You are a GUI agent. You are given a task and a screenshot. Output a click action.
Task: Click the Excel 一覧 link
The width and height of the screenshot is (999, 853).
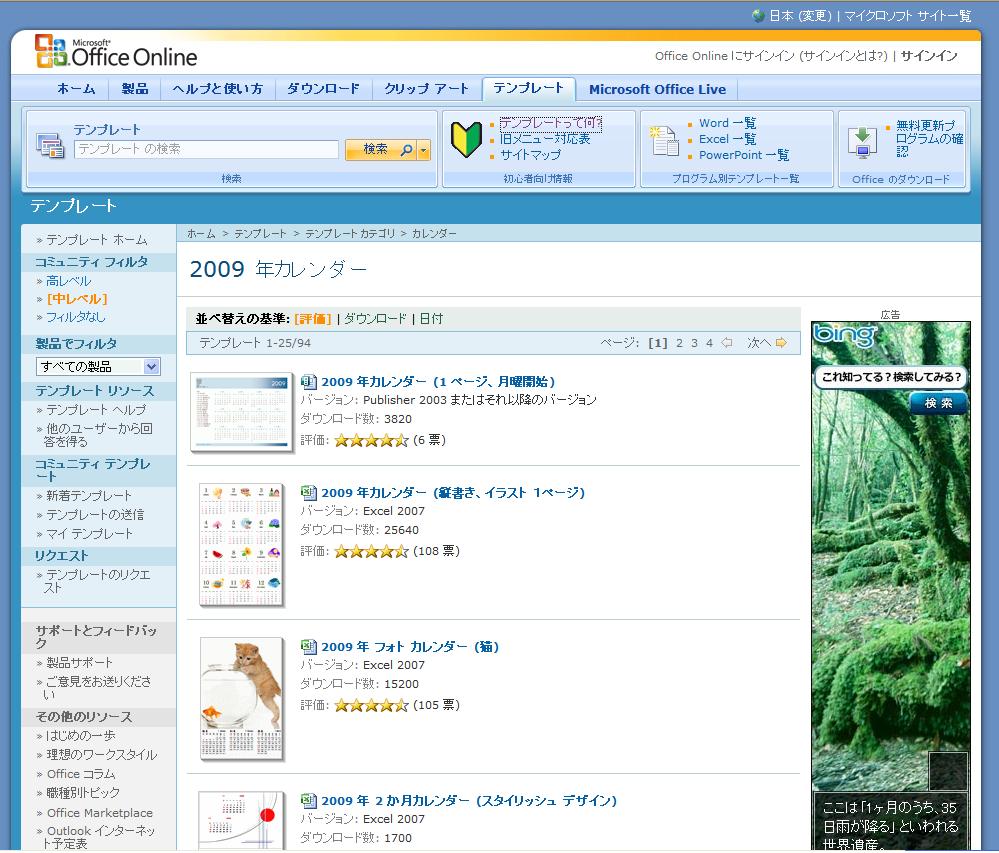pyautogui.click(x=728, y=139)
